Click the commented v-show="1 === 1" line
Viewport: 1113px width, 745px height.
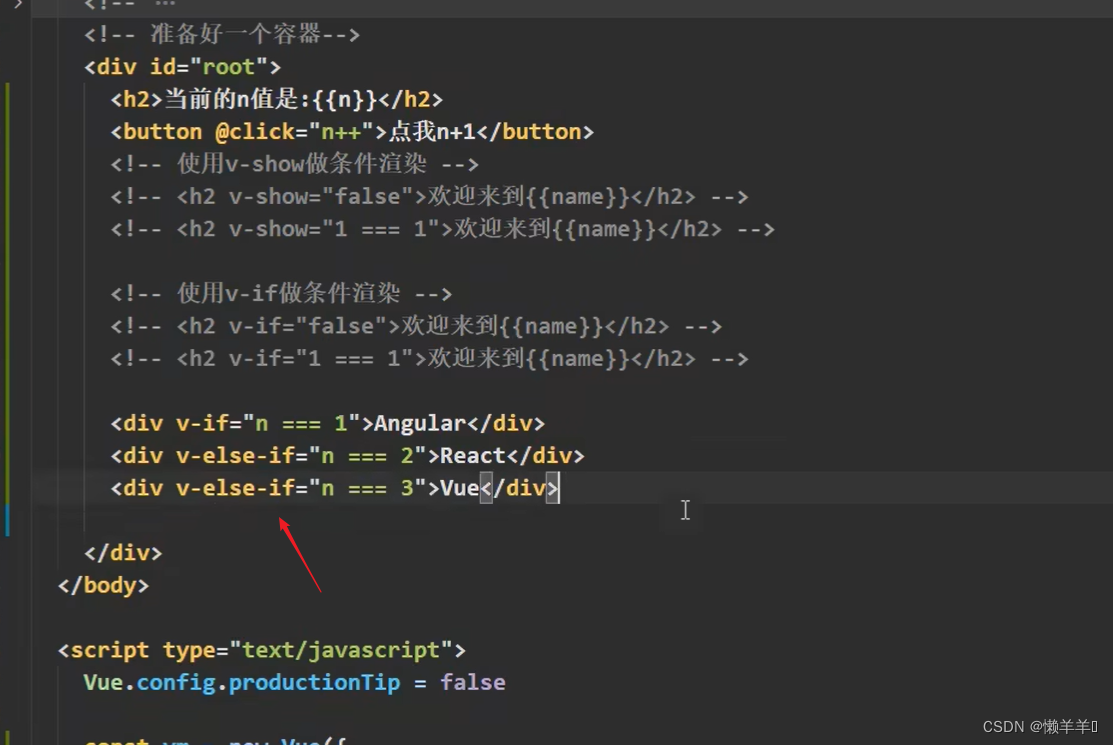[x=442, y=229]
